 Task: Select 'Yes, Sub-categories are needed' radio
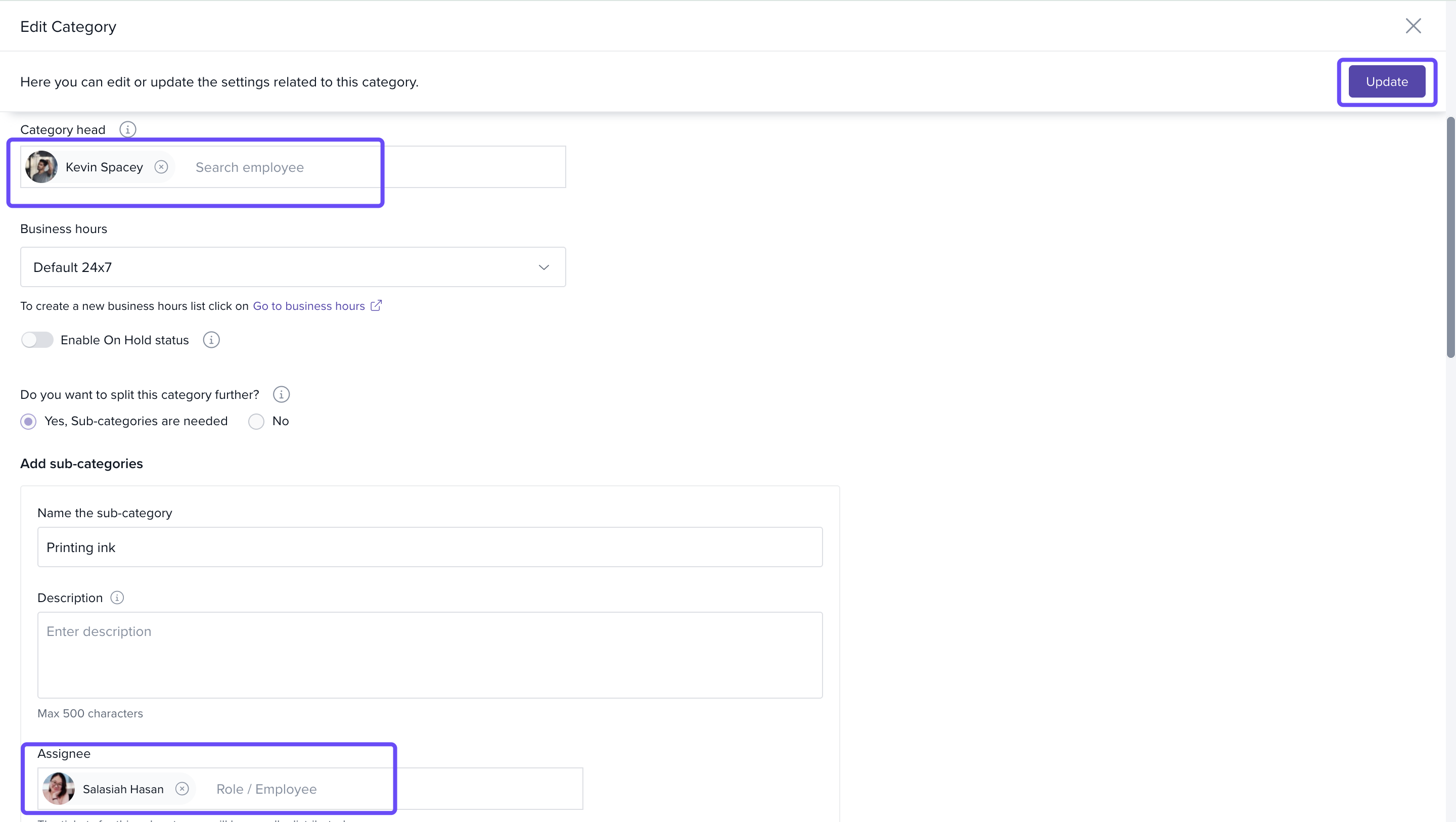[28, 421]
